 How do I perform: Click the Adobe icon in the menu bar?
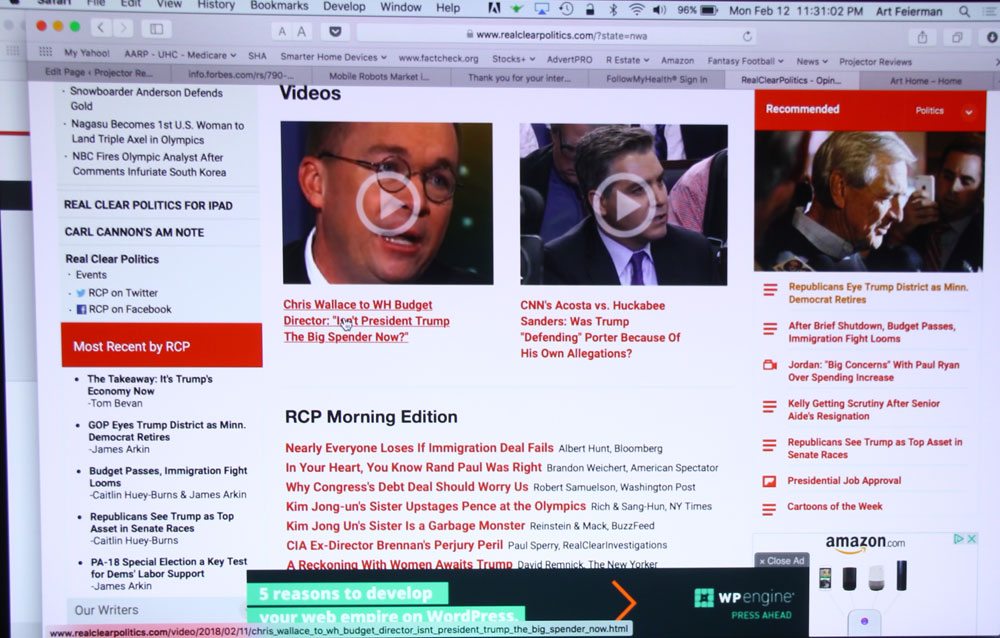point(494,8)
